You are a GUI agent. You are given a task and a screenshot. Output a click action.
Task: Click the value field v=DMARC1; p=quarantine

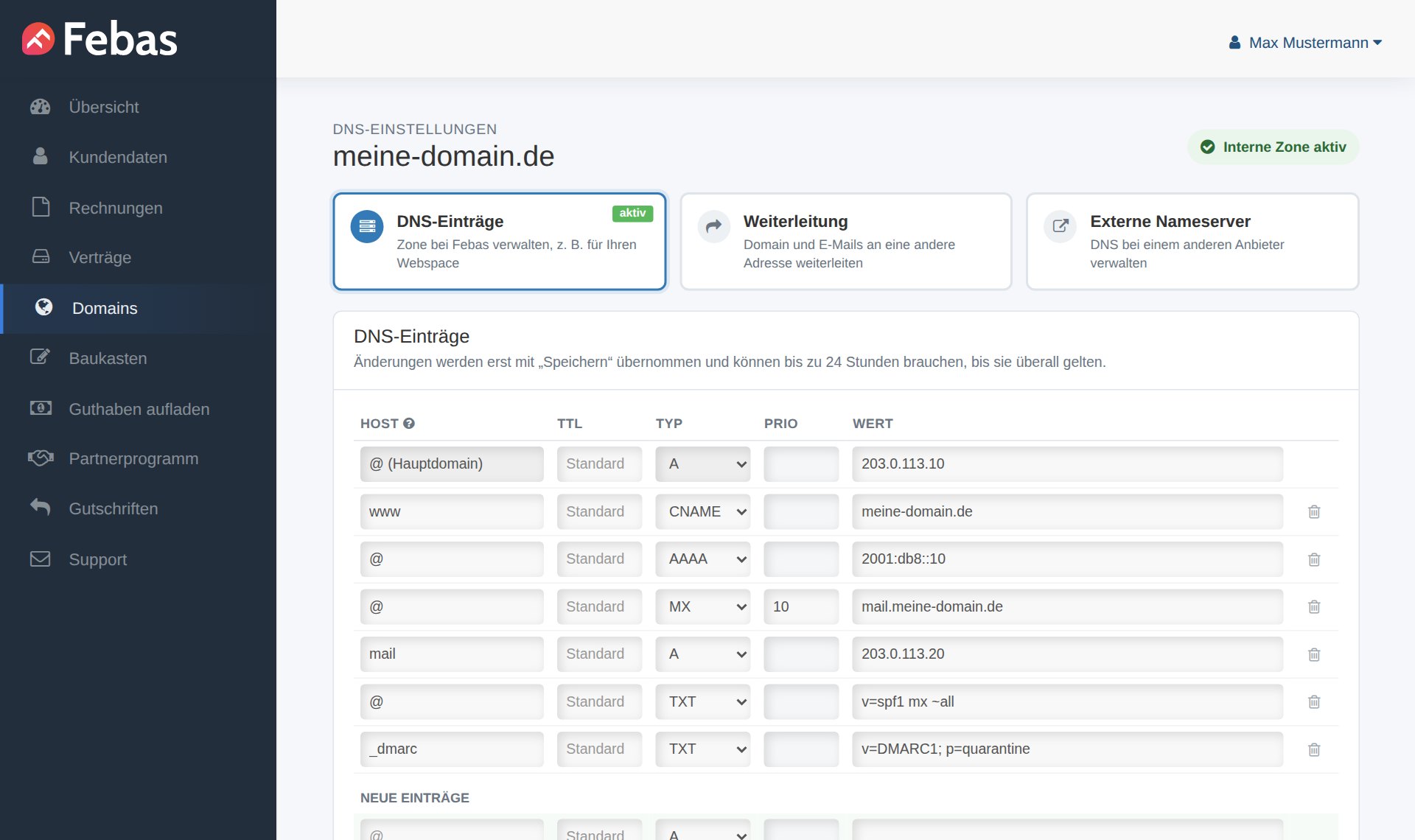coord(1068,749)
